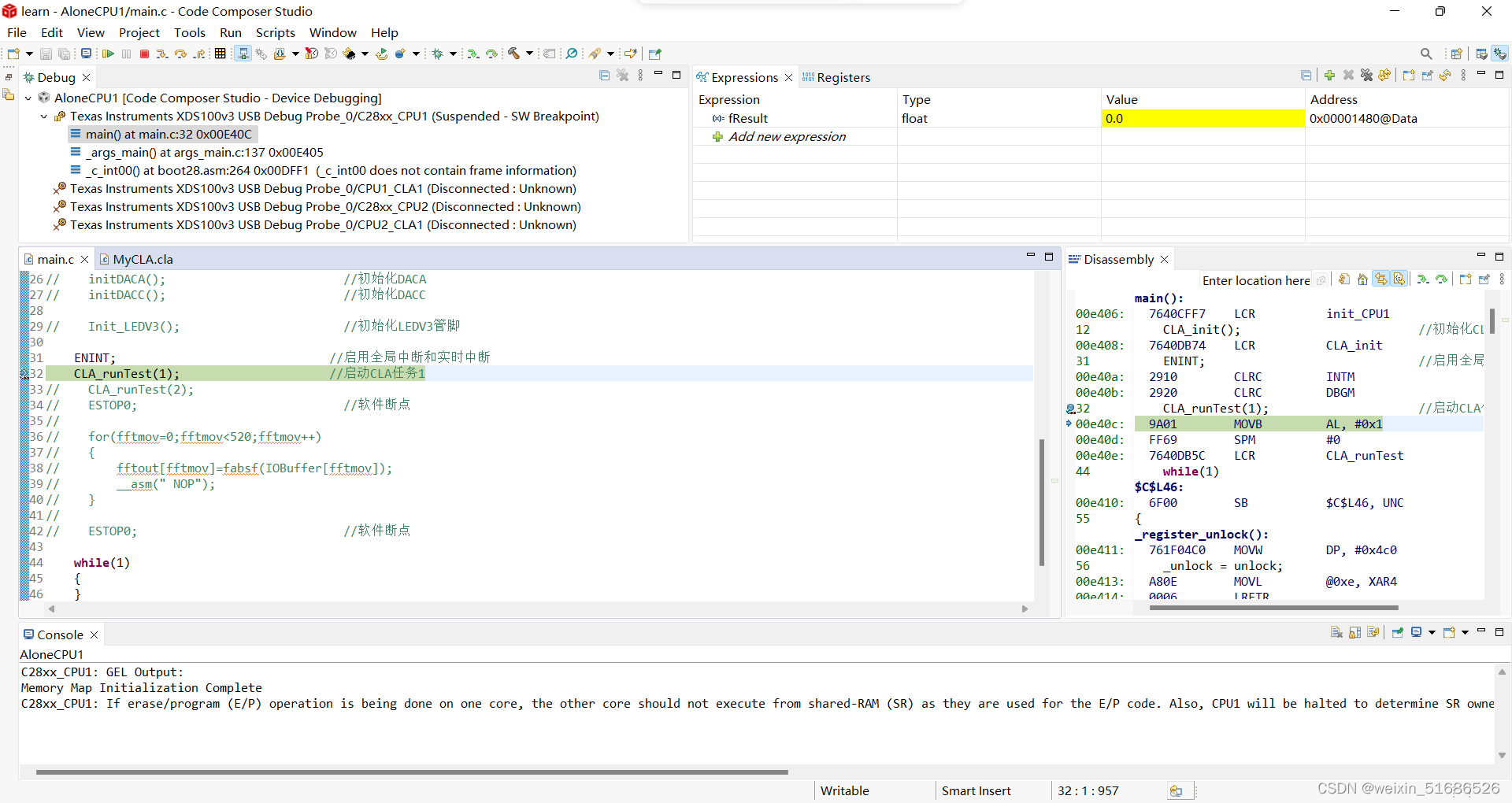This screenshot has height=803, width=1512.
Task: Click Remove All Expressions double-X icon
Action: coord(1366,76)
